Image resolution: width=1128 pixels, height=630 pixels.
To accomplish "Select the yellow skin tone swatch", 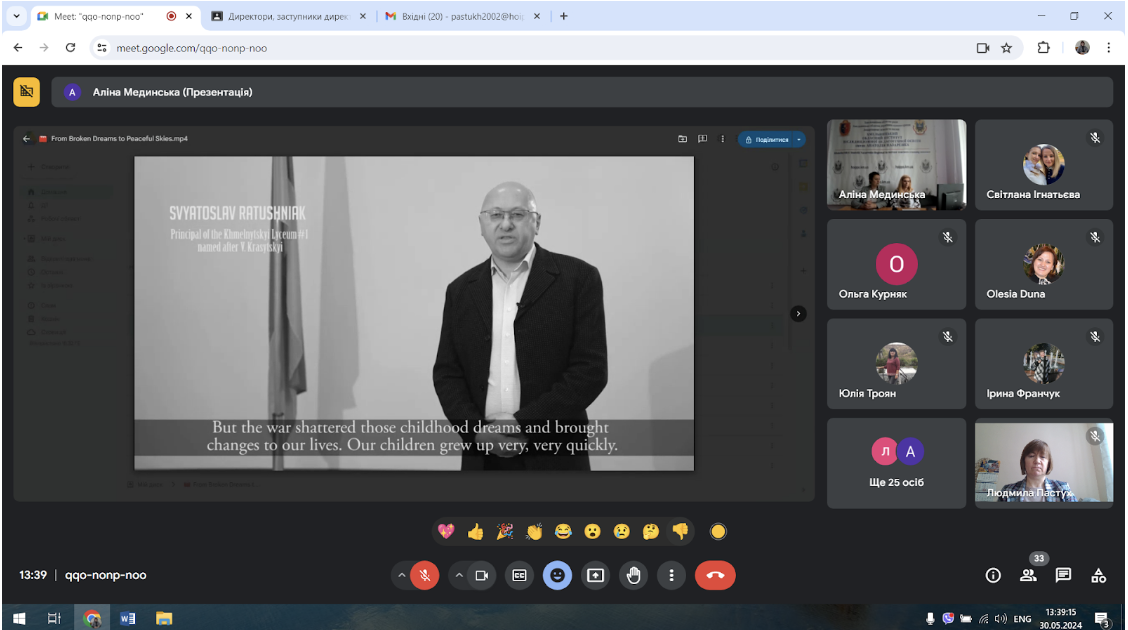I will 718,531.
